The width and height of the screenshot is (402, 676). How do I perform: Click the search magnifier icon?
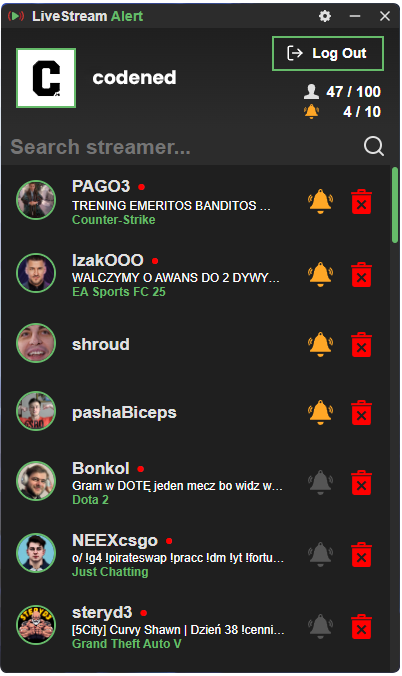coord(374,146)
